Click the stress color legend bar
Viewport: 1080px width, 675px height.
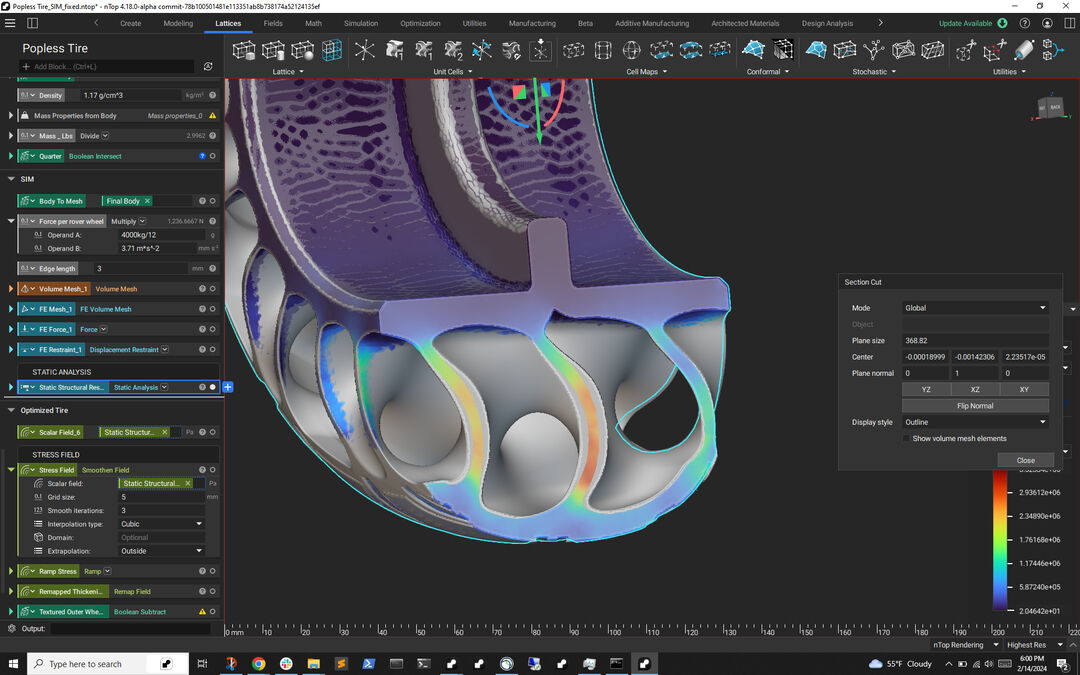[1001, 540]
